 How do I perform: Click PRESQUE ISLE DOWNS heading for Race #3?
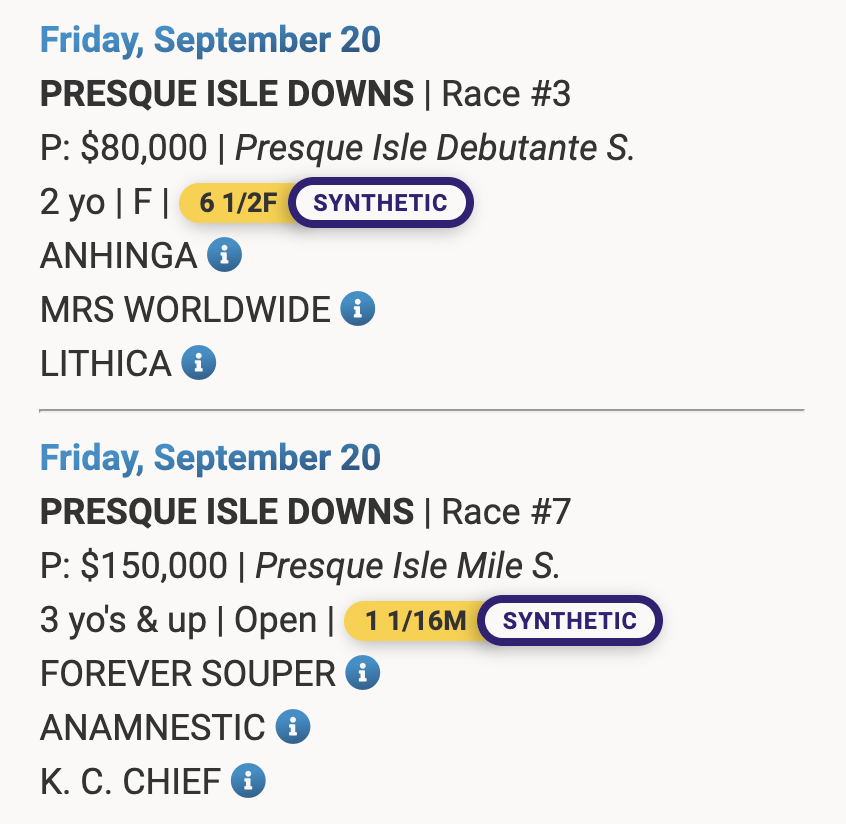pyautogui.click(x=226, y=94)
